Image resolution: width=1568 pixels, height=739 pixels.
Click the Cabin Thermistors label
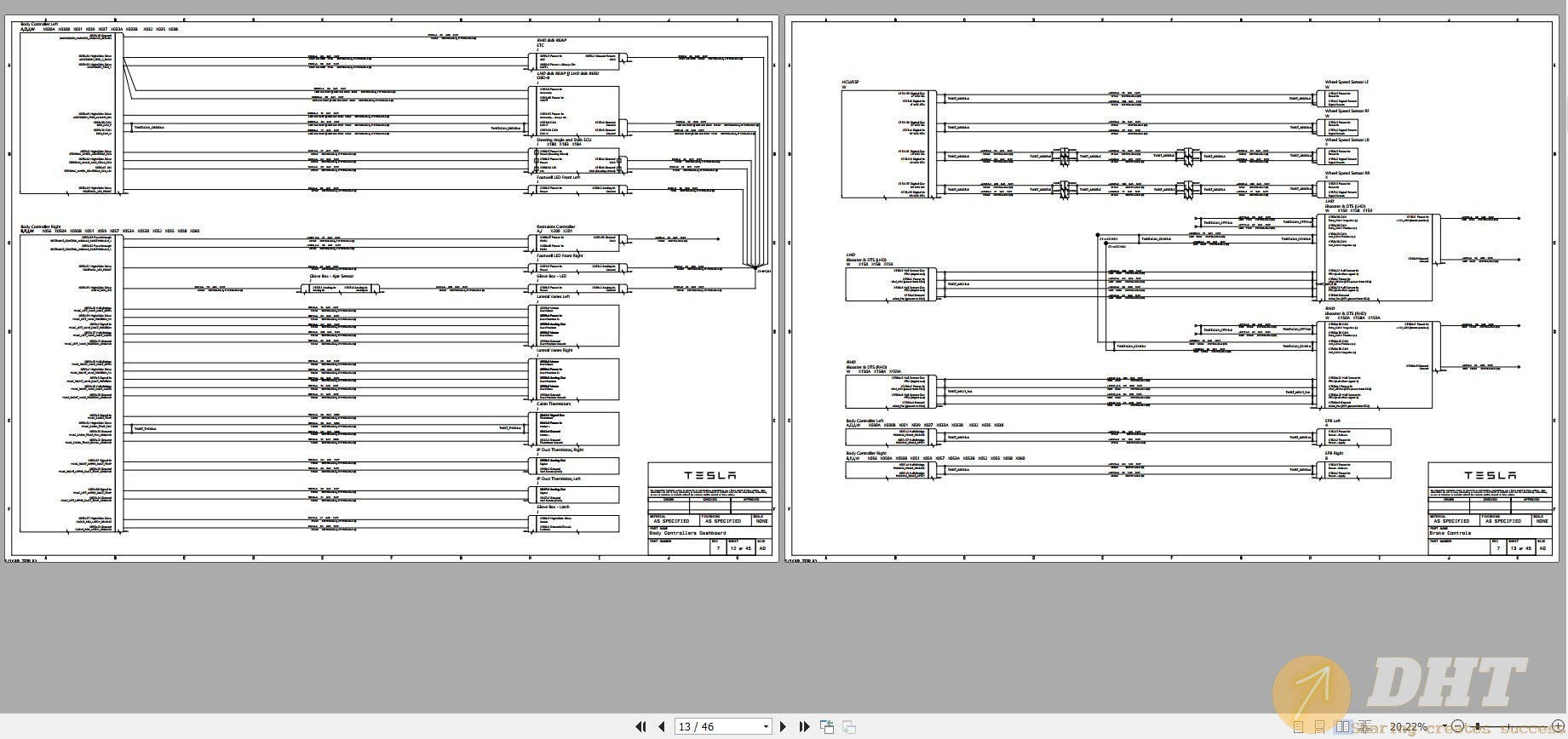[x=554, y=404]
